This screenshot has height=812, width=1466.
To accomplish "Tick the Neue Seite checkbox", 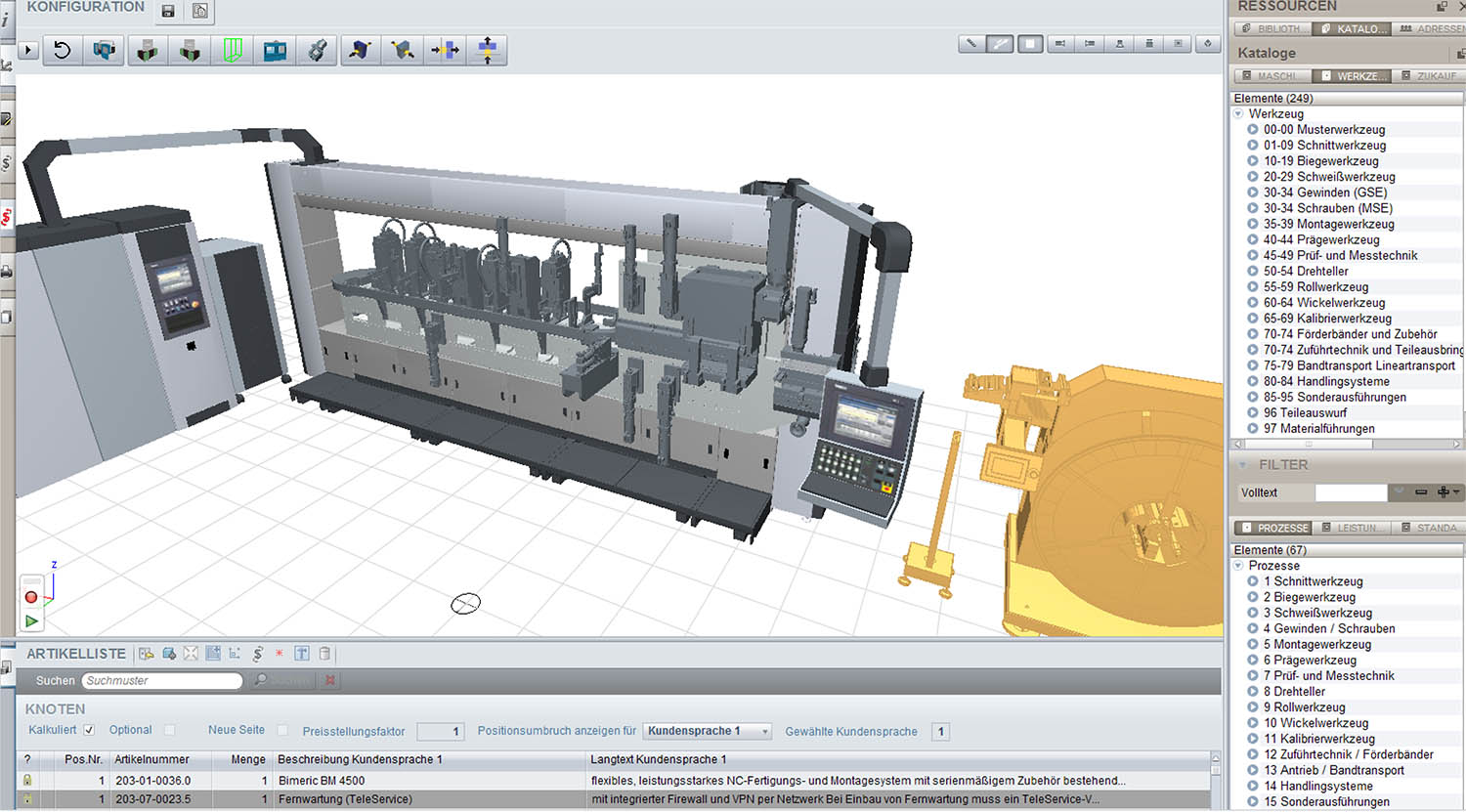I will (282, 730).
